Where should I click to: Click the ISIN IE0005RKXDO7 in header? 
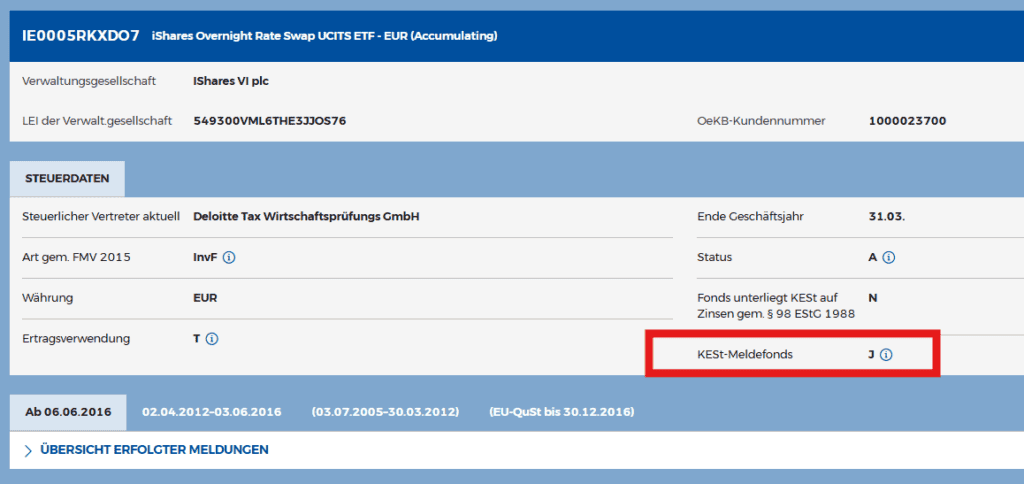pos(80,36)
